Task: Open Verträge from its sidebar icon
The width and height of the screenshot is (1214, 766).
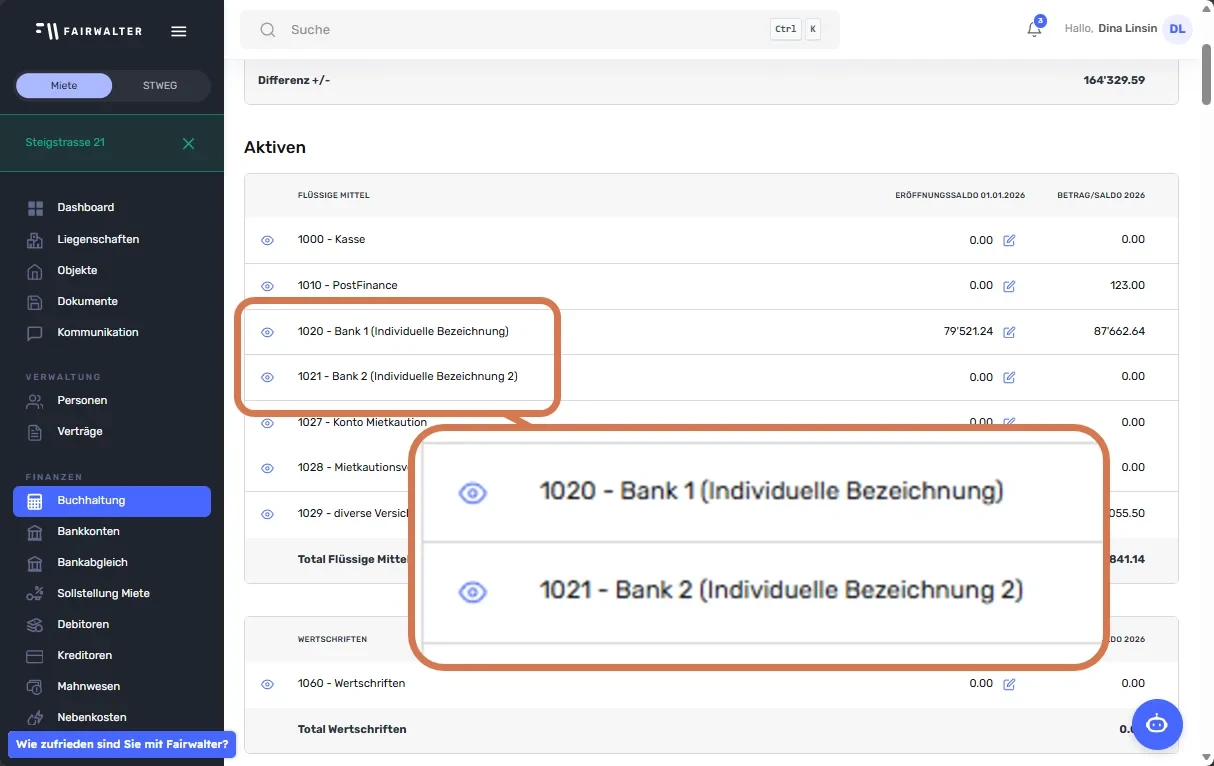Action: pyautogui.click(x=35, y=432)
